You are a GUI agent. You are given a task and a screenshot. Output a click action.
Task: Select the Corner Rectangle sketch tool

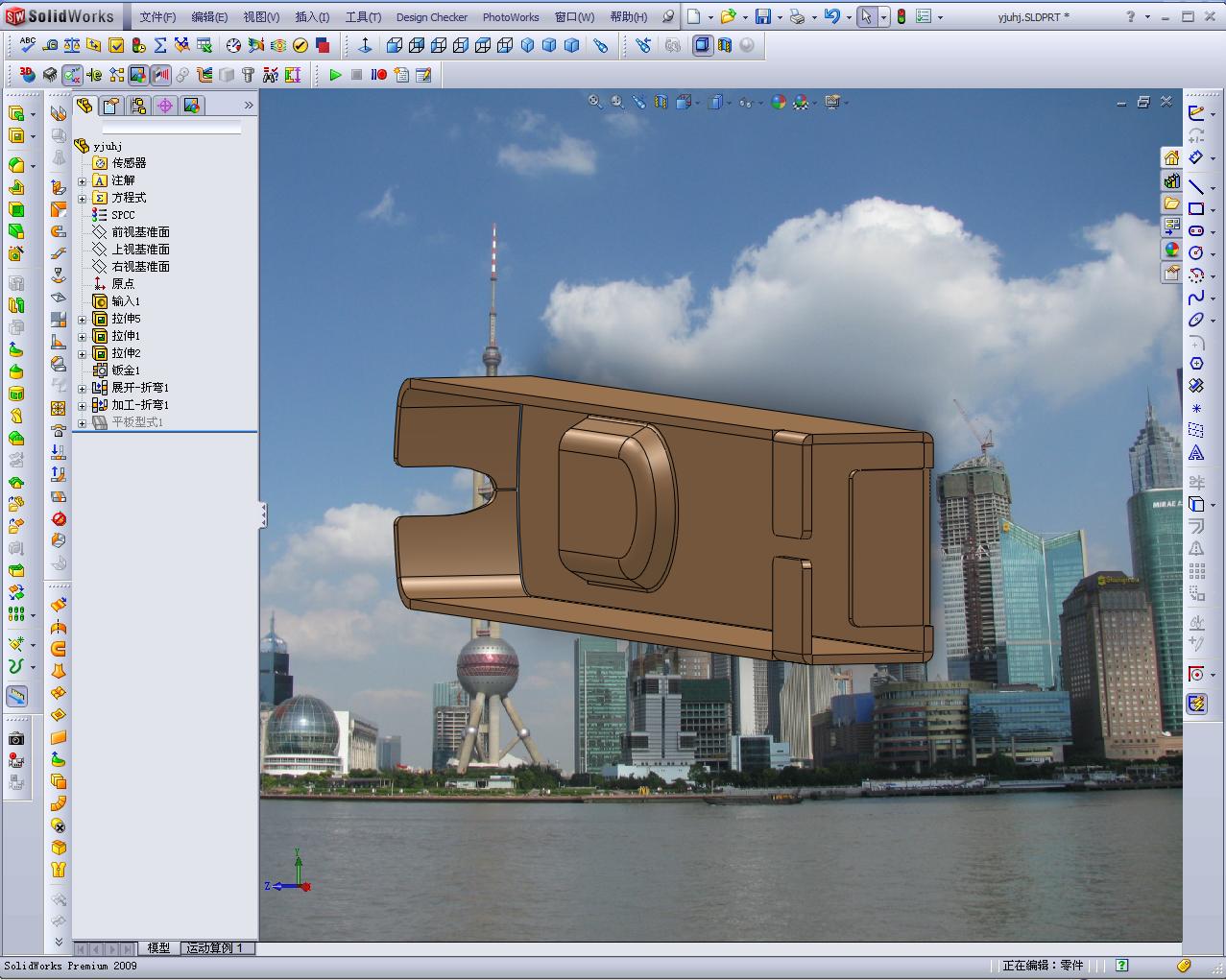coord(1196,208)
